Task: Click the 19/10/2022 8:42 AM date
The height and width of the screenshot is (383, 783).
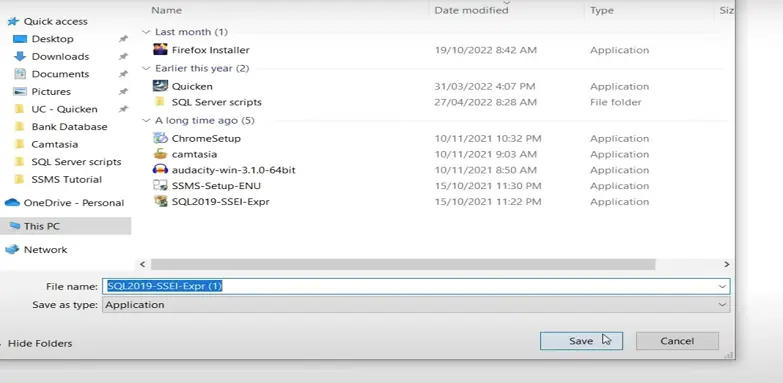Action: point(486,50)
